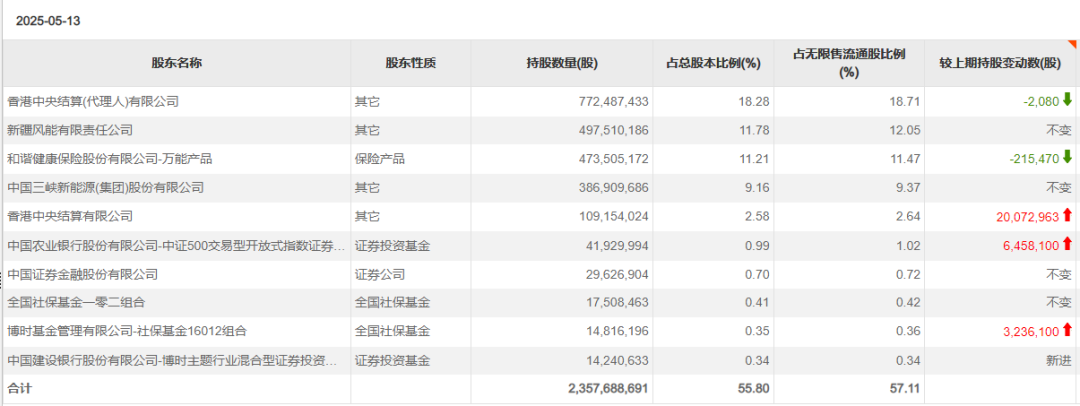1080x406 pixels.
Task: Click 不变 in the 全国社保基金一零二组合 row
Action: (x=1060, y=303)
